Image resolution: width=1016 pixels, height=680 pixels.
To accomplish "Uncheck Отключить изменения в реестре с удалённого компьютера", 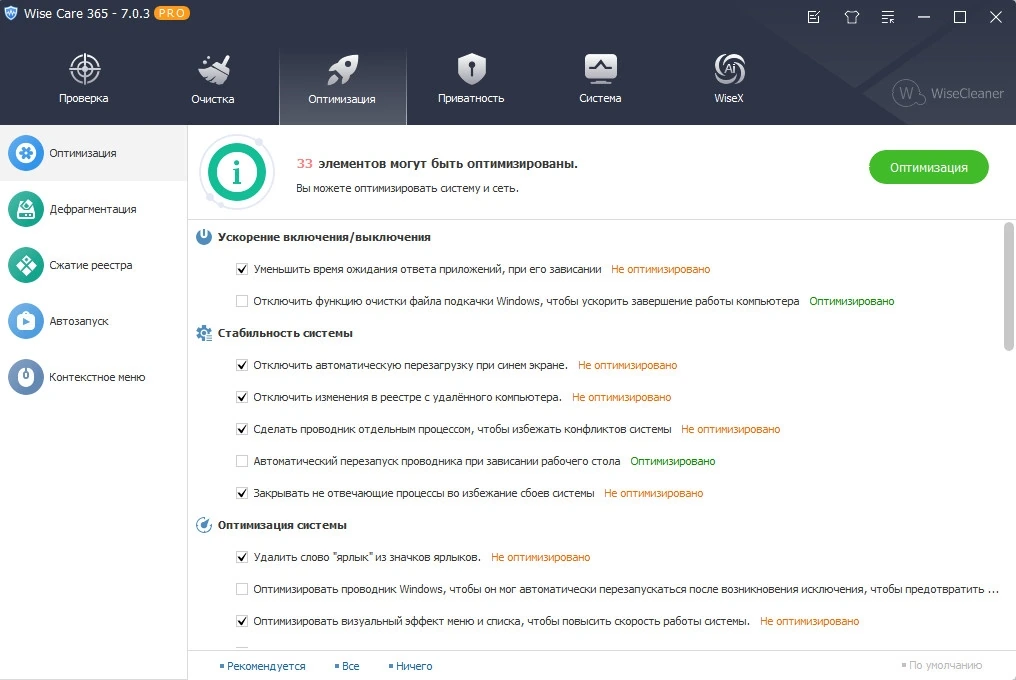I will (x=242, y=397).
